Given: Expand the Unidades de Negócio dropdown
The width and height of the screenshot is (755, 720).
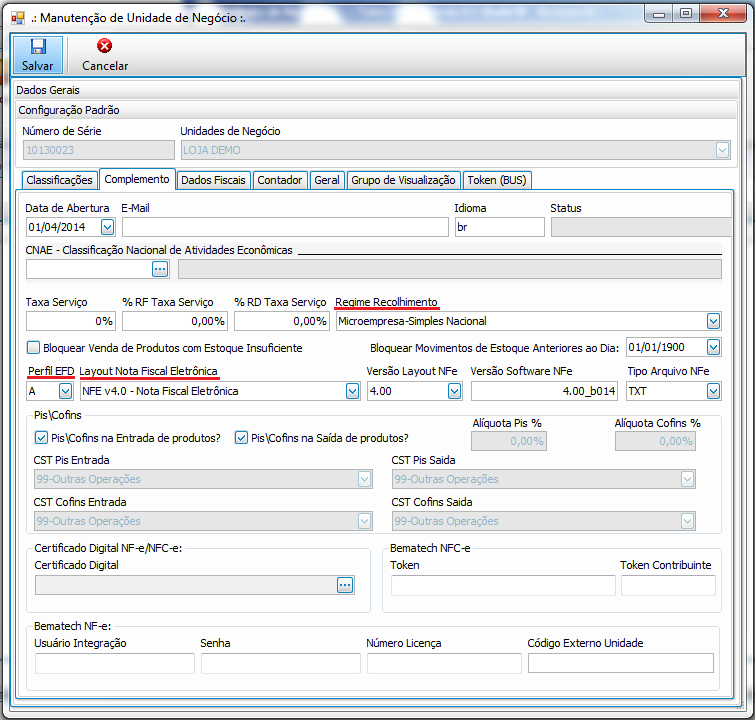Looking at the screenshot, I should [722, 150].
